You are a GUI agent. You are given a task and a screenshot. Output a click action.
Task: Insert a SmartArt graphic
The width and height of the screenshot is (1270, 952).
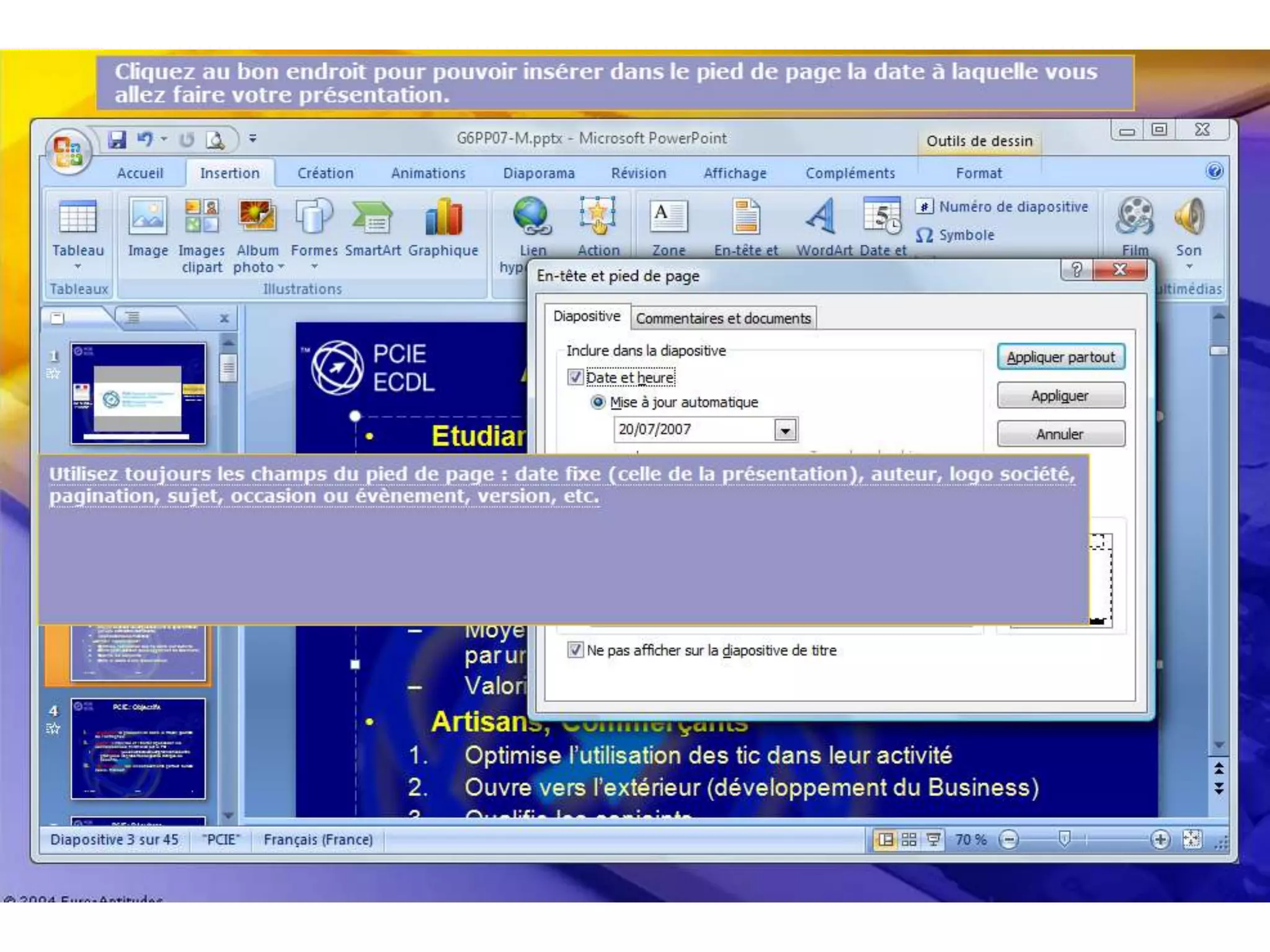(x=373, y=227)
